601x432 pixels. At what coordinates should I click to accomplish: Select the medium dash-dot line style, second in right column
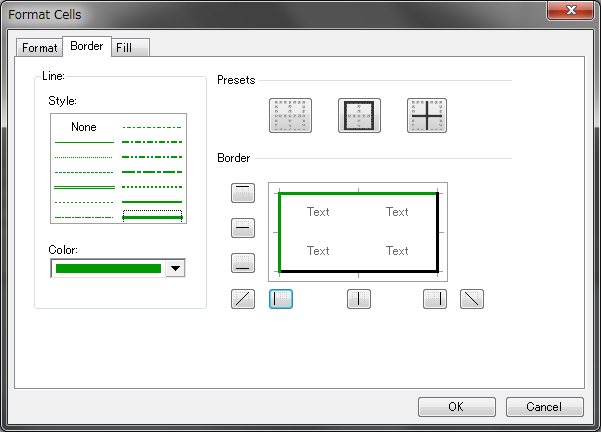coord(152,142)
